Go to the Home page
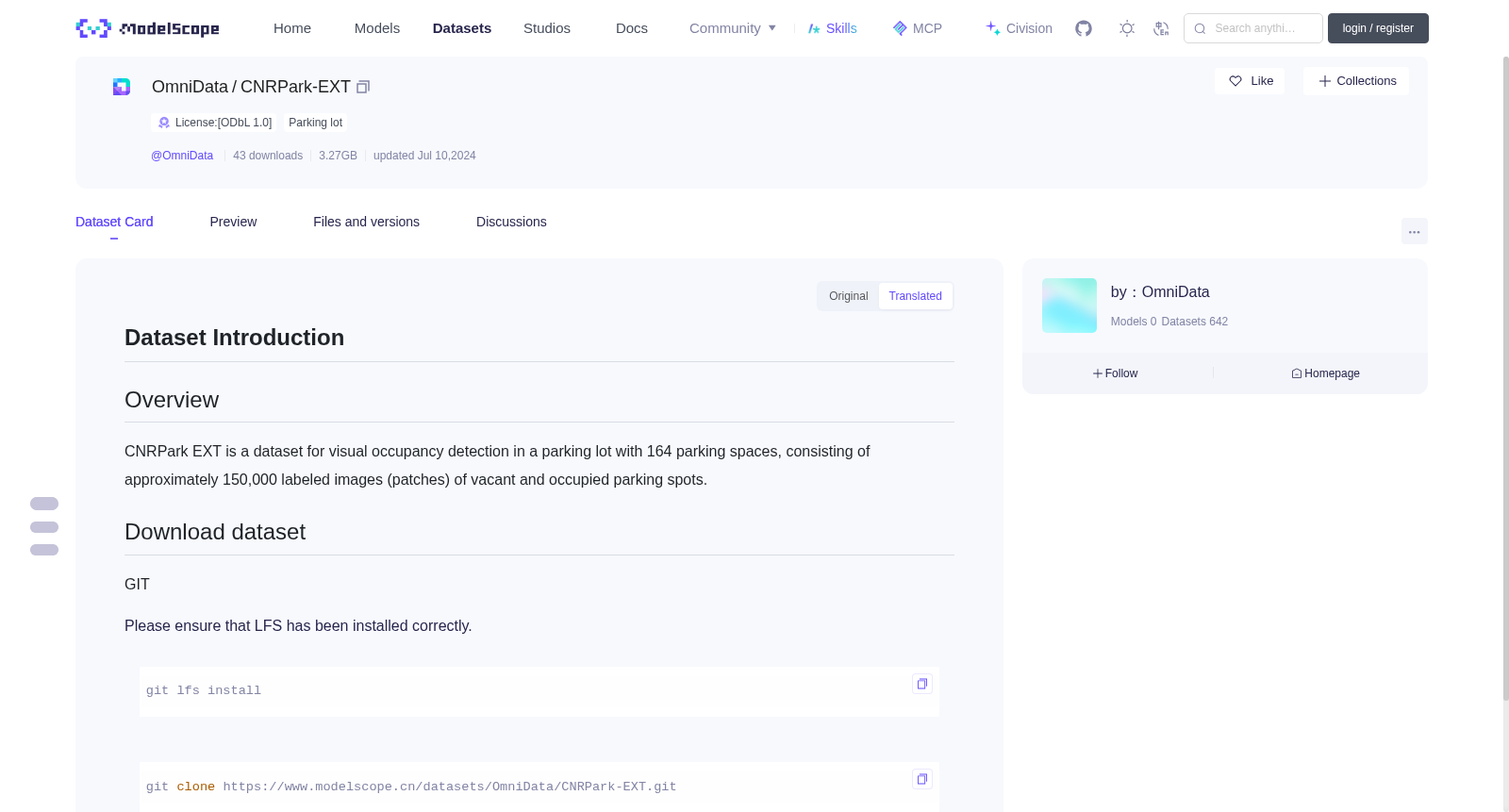The image size is (1509, 812). point(292,28)
